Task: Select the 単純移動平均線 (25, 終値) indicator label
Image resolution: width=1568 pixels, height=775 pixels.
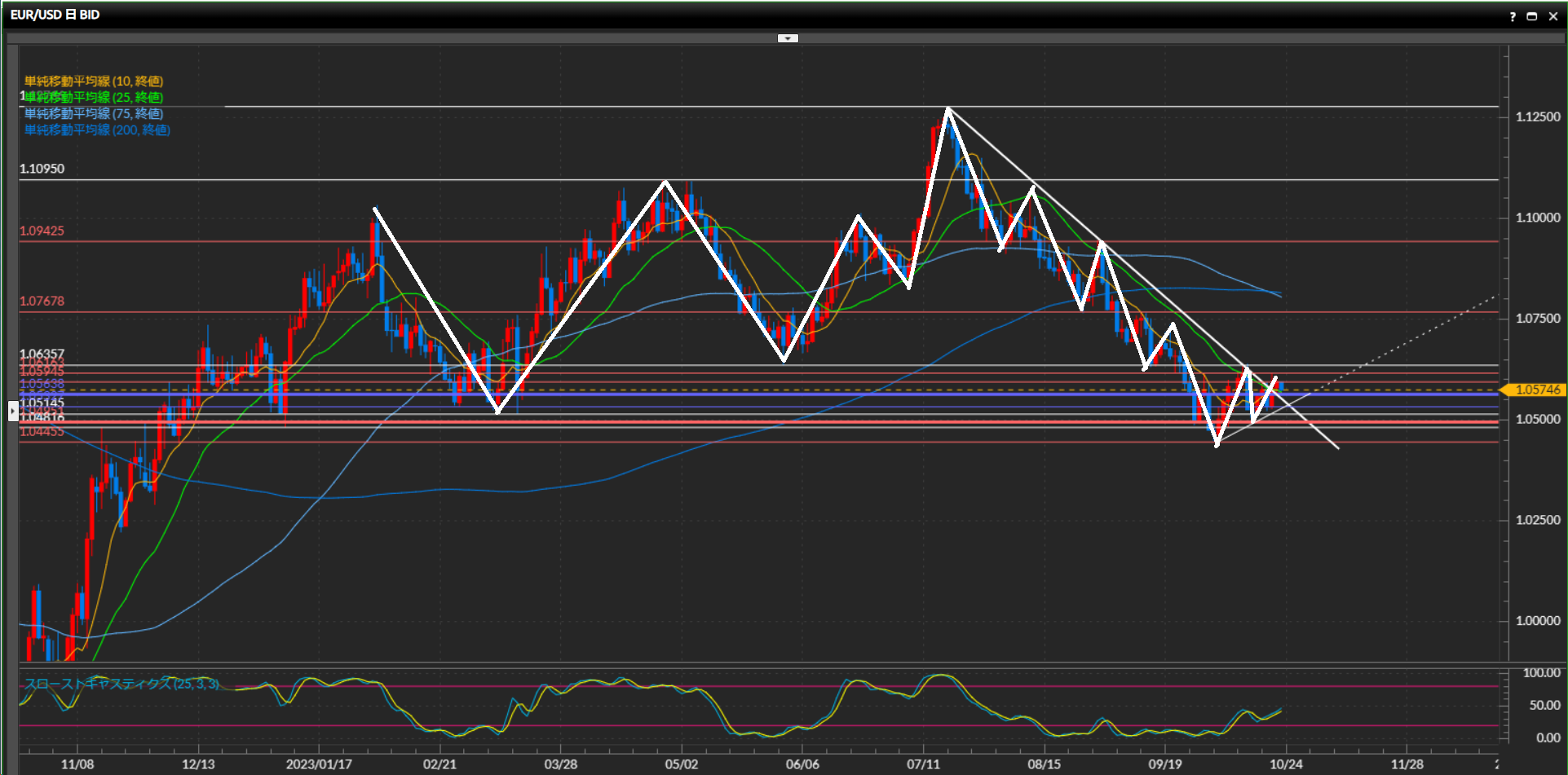Action: tap(95, 98)
